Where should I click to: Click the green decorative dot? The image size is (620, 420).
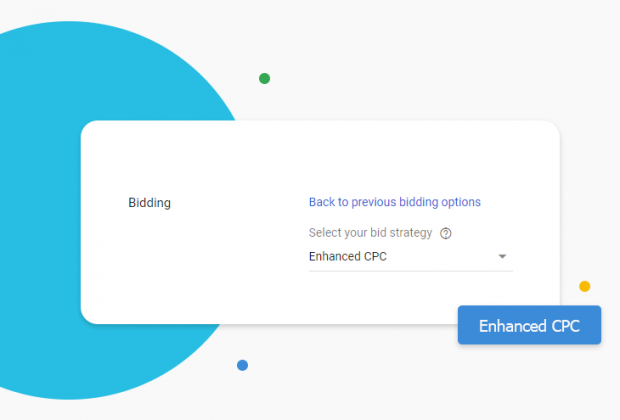265,78
